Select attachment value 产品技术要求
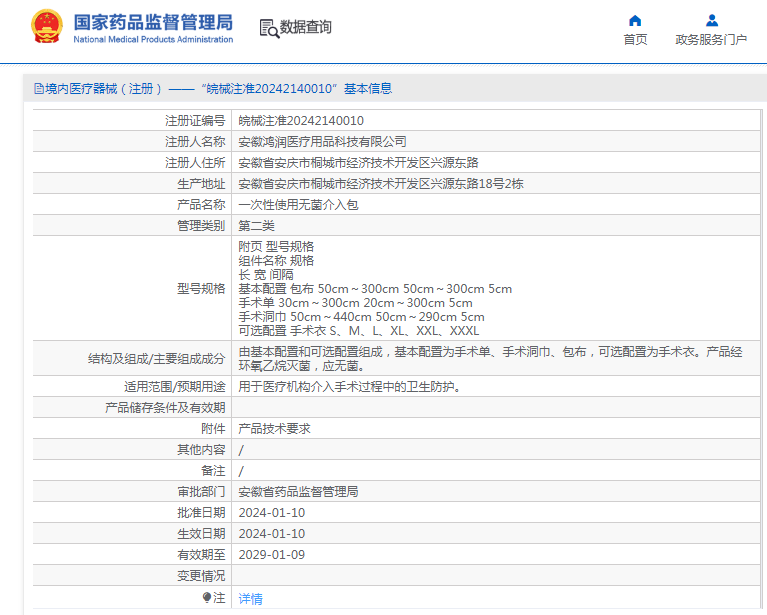 click(x=274, y=429)
